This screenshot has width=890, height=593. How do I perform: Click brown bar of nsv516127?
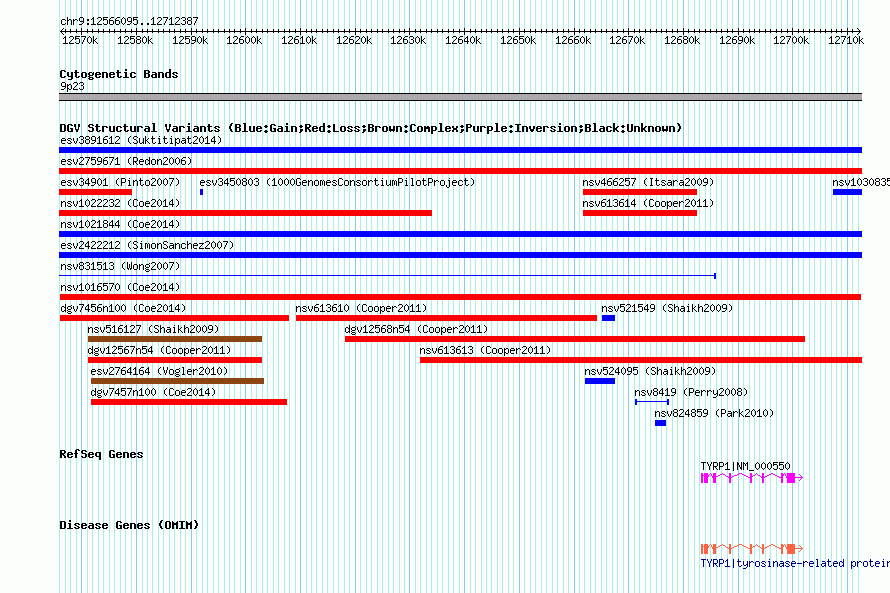click(x=175, y=339)
